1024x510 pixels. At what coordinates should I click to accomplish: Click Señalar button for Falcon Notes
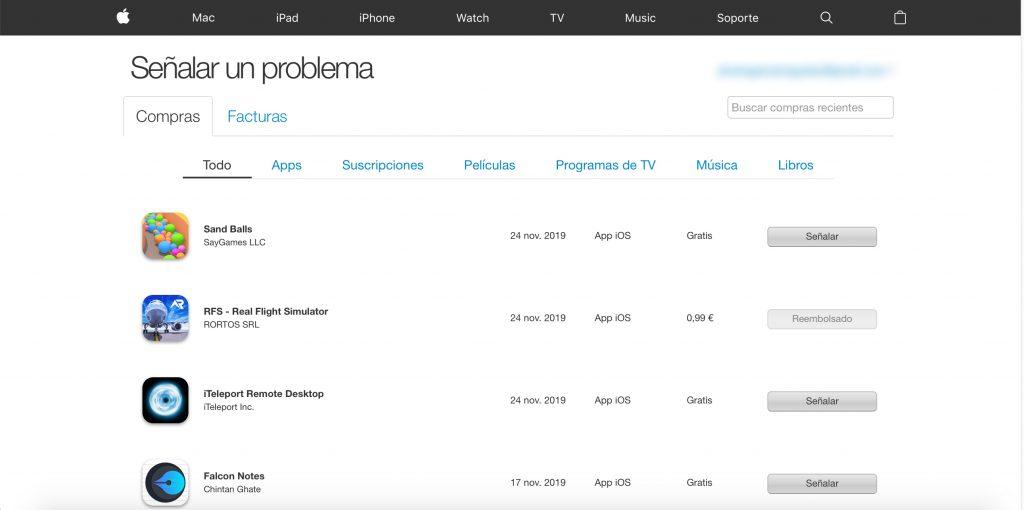822,483
